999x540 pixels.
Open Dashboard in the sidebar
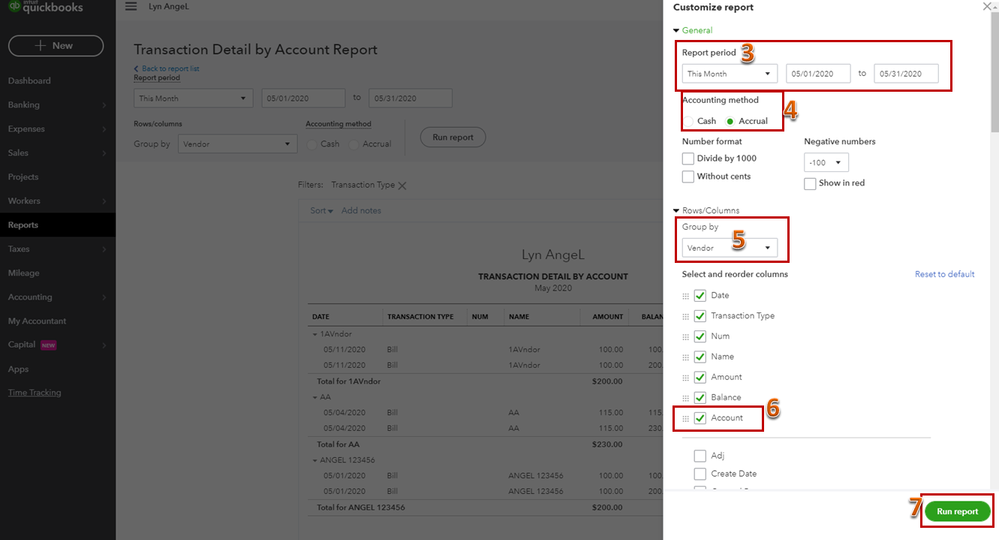[29, 81]
